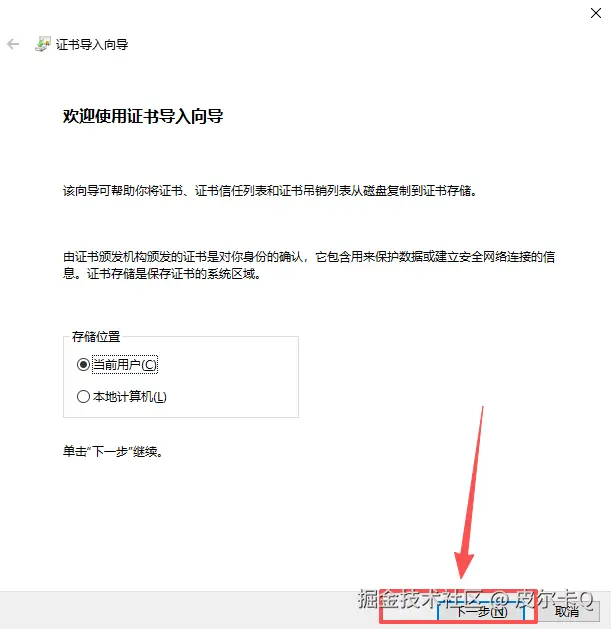Click the paragraph about 证书吊销列表
This screenshot has width=612, height=629.
(x=270, y=191)
